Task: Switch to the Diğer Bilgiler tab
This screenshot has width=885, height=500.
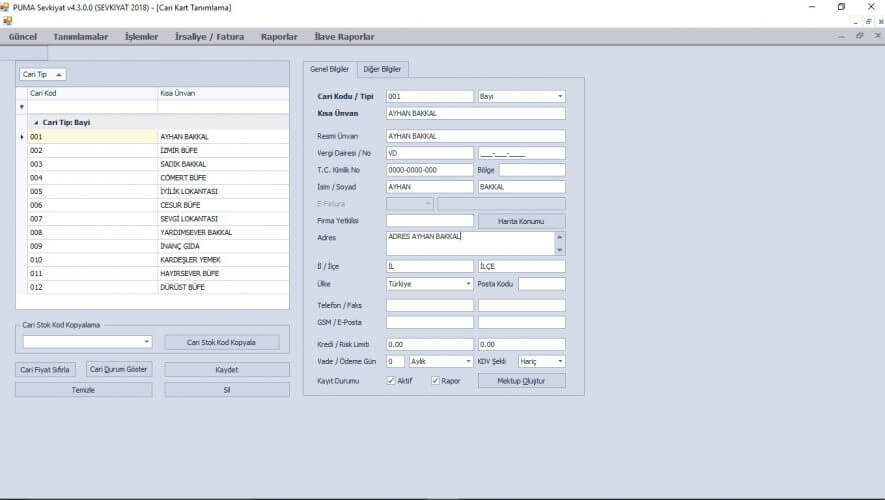Action: [x=382, y=69]
